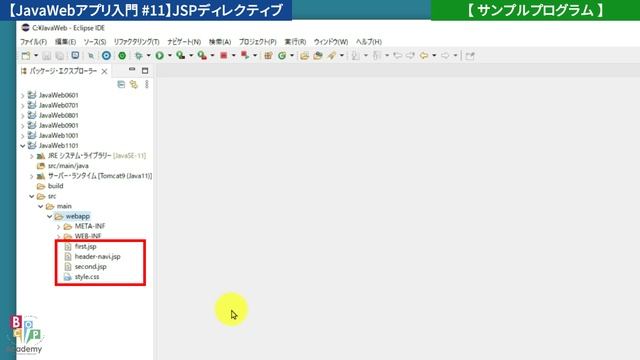Click the blue circle toolbar icon
Image resolution: width=640 pixels, height=360 pixels.
click(x=106, y=56)
